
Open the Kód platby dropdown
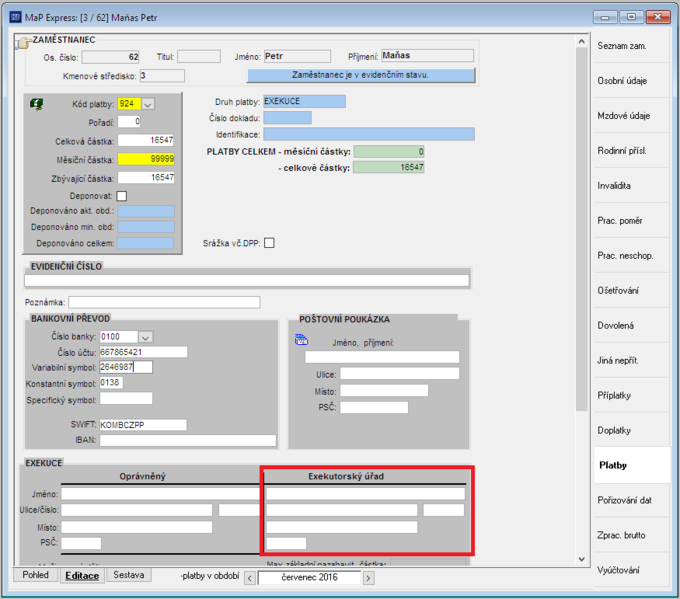147,104
